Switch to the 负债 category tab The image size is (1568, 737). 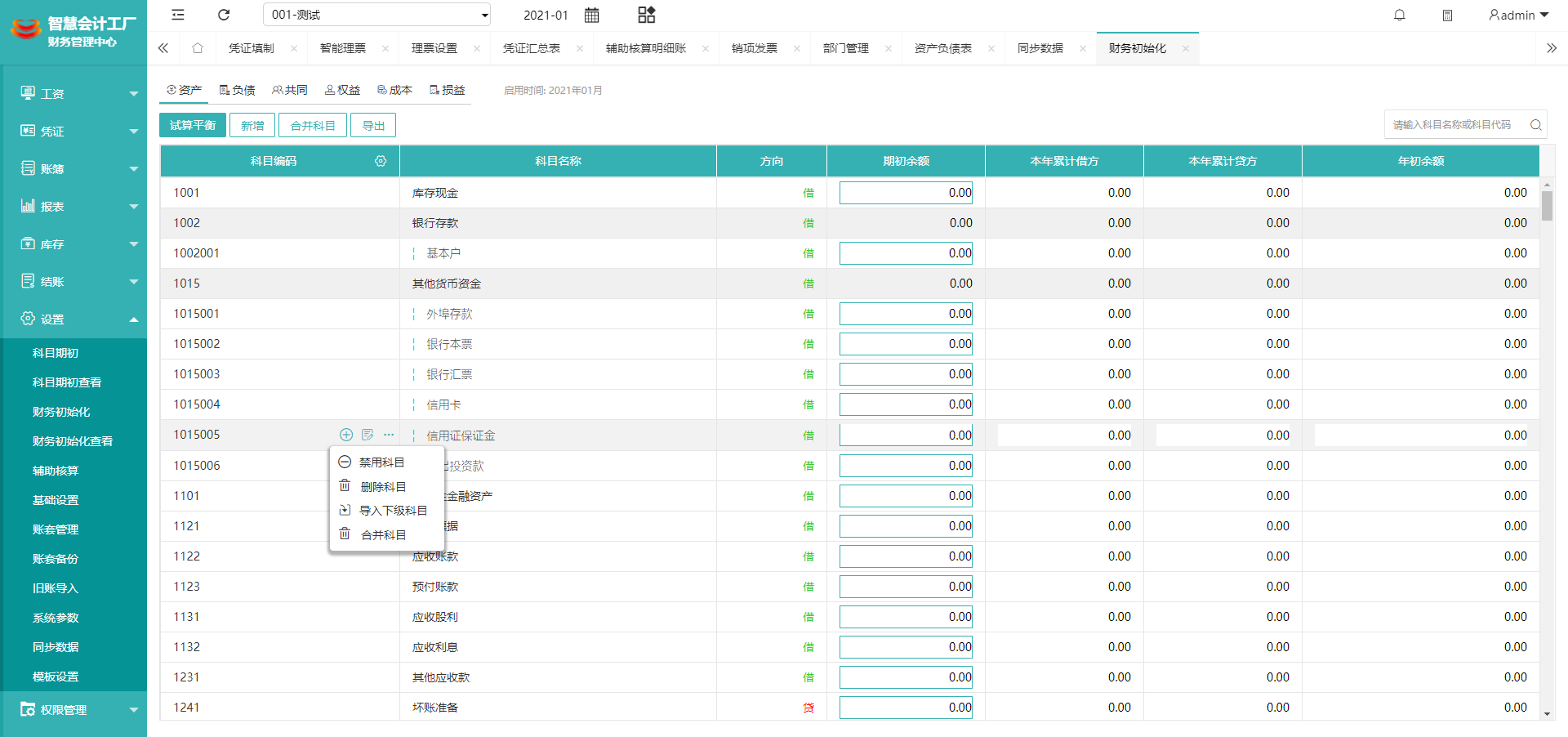238,90
